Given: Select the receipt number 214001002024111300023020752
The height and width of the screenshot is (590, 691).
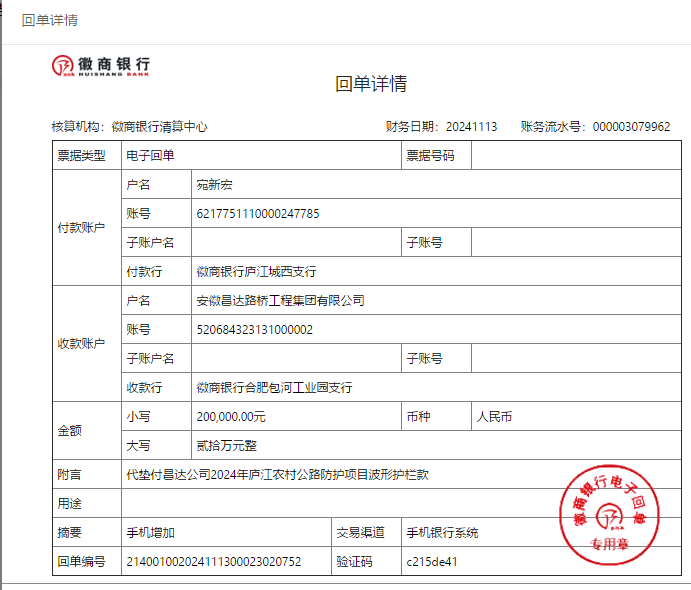Looking at the screenshot, I should (x=213, y=561).
